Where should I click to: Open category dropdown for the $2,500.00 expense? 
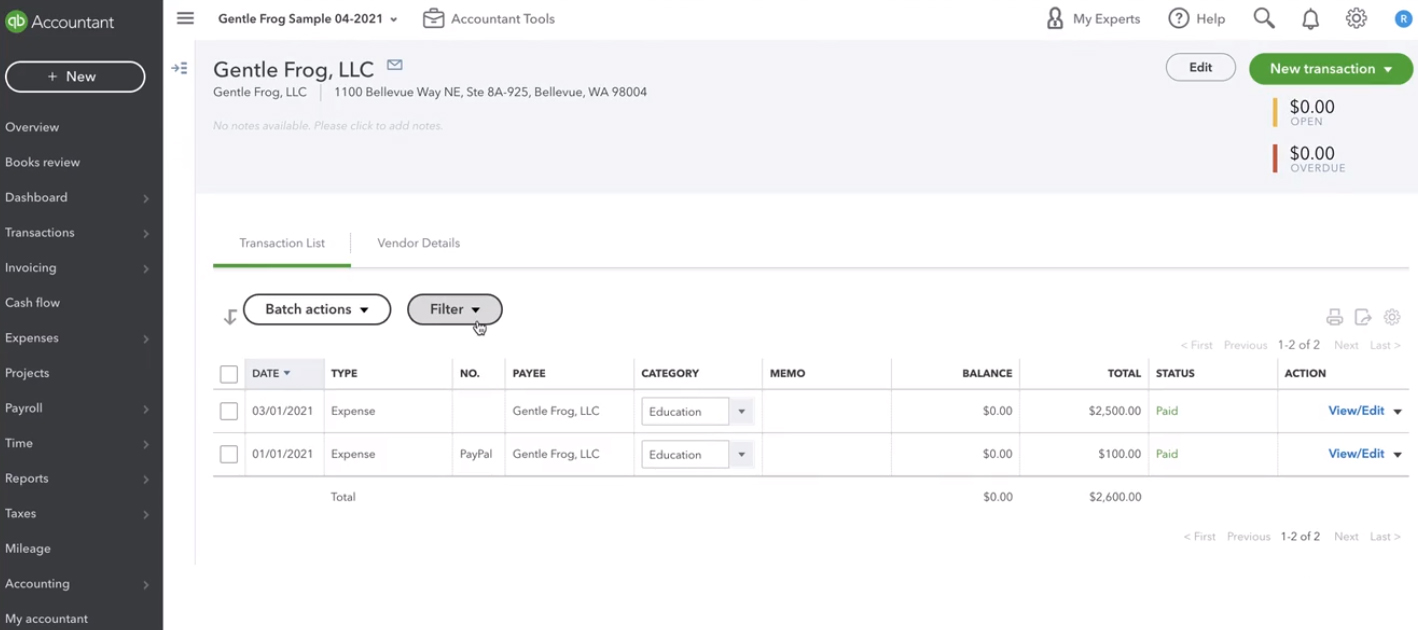pos(741,411)
